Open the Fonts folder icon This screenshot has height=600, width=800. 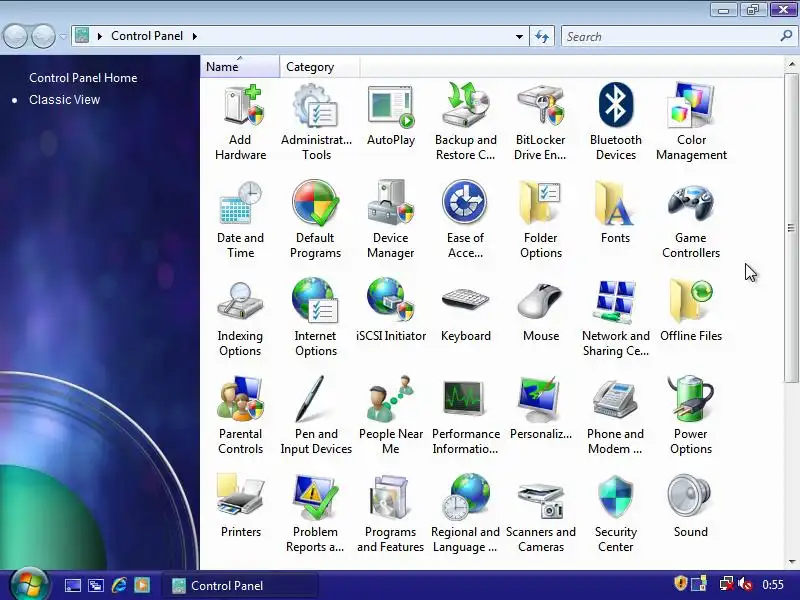pos(615,213)
